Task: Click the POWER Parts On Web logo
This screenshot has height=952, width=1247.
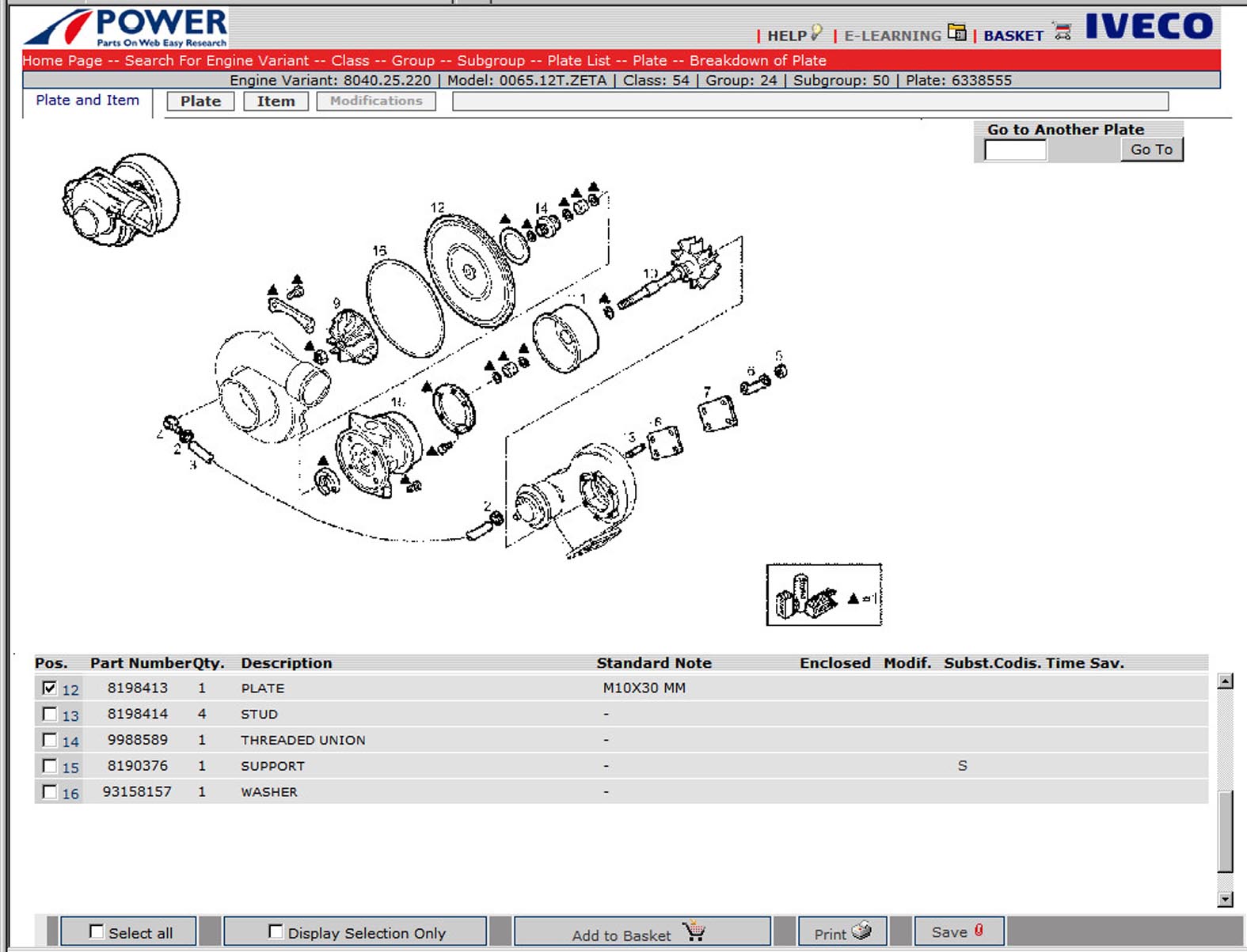Action: 127,28
